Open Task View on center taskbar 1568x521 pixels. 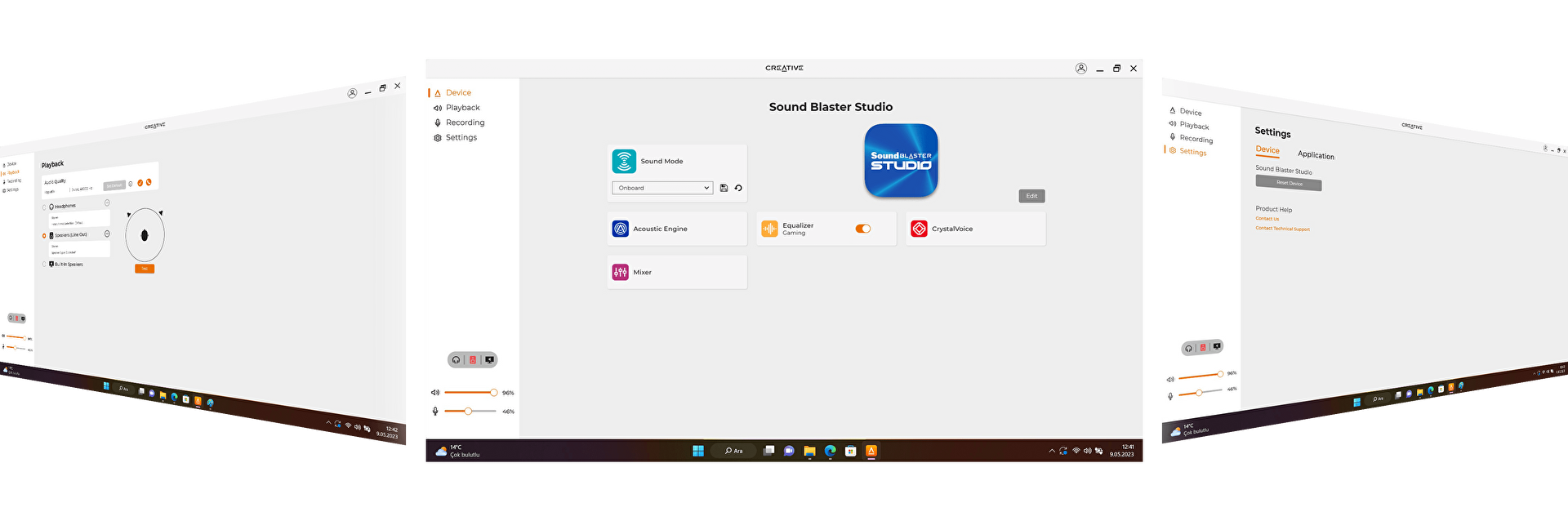click(768, 451)
